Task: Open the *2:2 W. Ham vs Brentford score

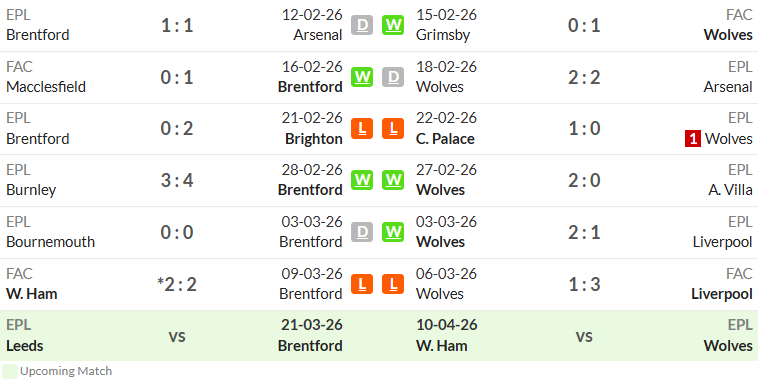Action: point(177,284)
